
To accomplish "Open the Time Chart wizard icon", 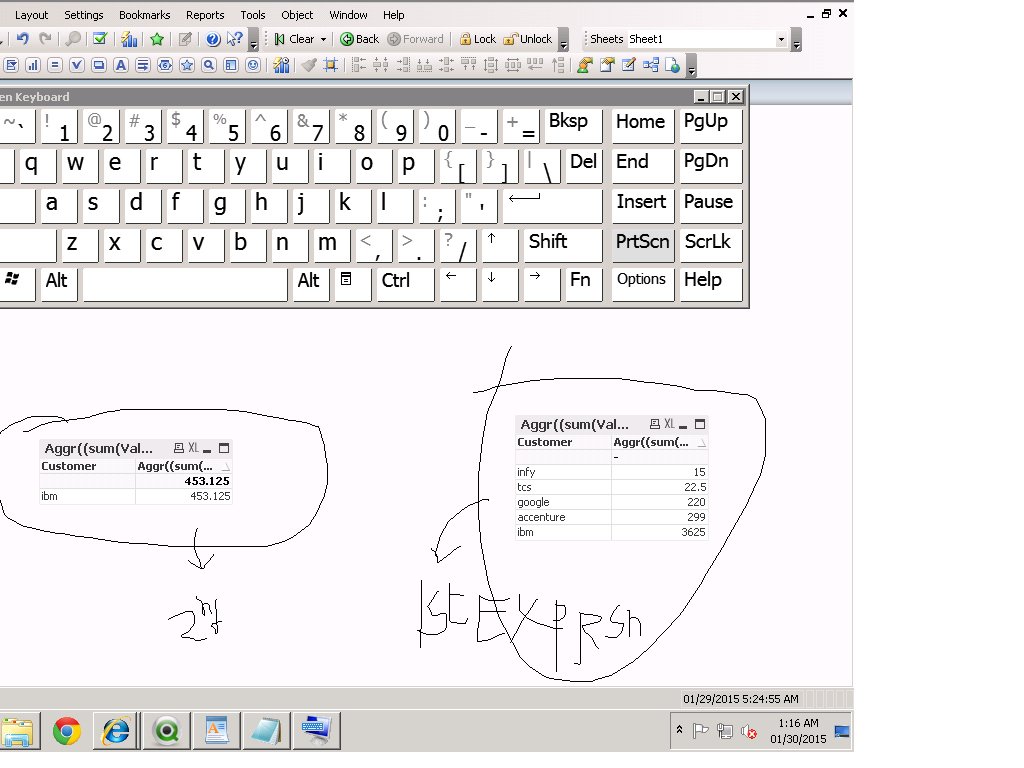I will [x=281, y=65].
